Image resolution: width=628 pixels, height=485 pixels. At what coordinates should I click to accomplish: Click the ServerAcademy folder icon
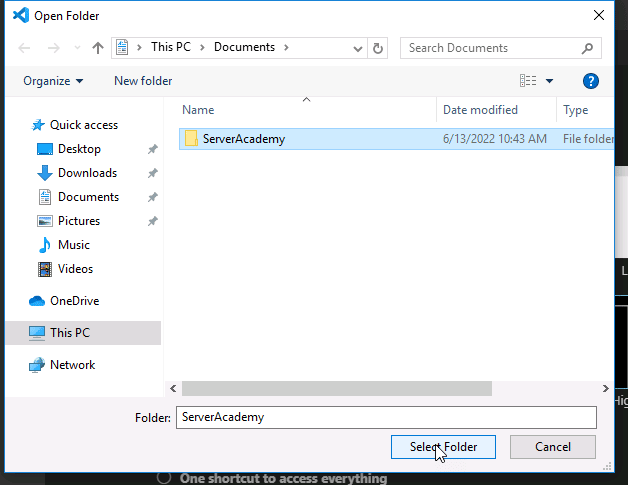coord(190,139)
